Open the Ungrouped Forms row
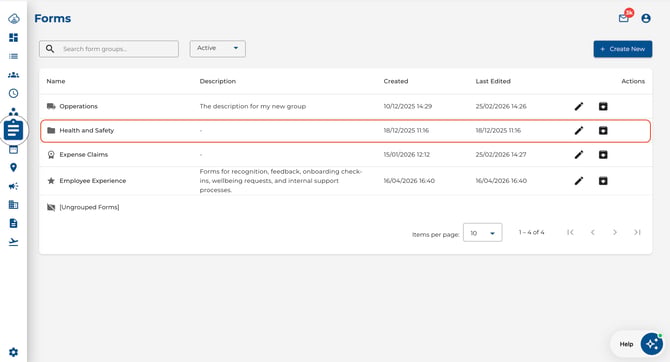Image resolution: width=670 pixels, height=362 pixels. click(x=345, y=207)
